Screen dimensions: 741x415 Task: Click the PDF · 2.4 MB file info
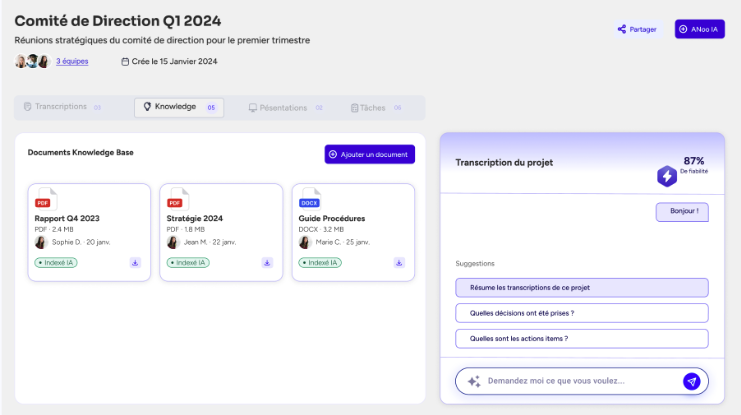point(54,230)
